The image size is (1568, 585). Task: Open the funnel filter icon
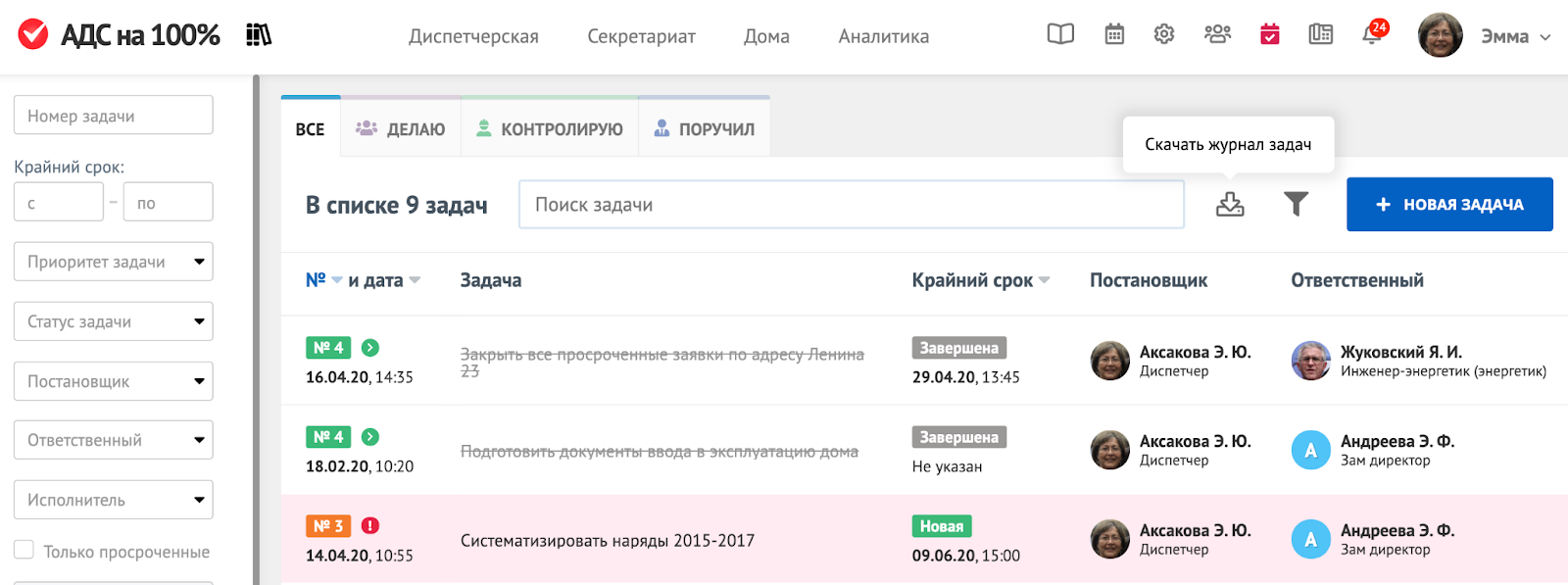(1297, 204)
